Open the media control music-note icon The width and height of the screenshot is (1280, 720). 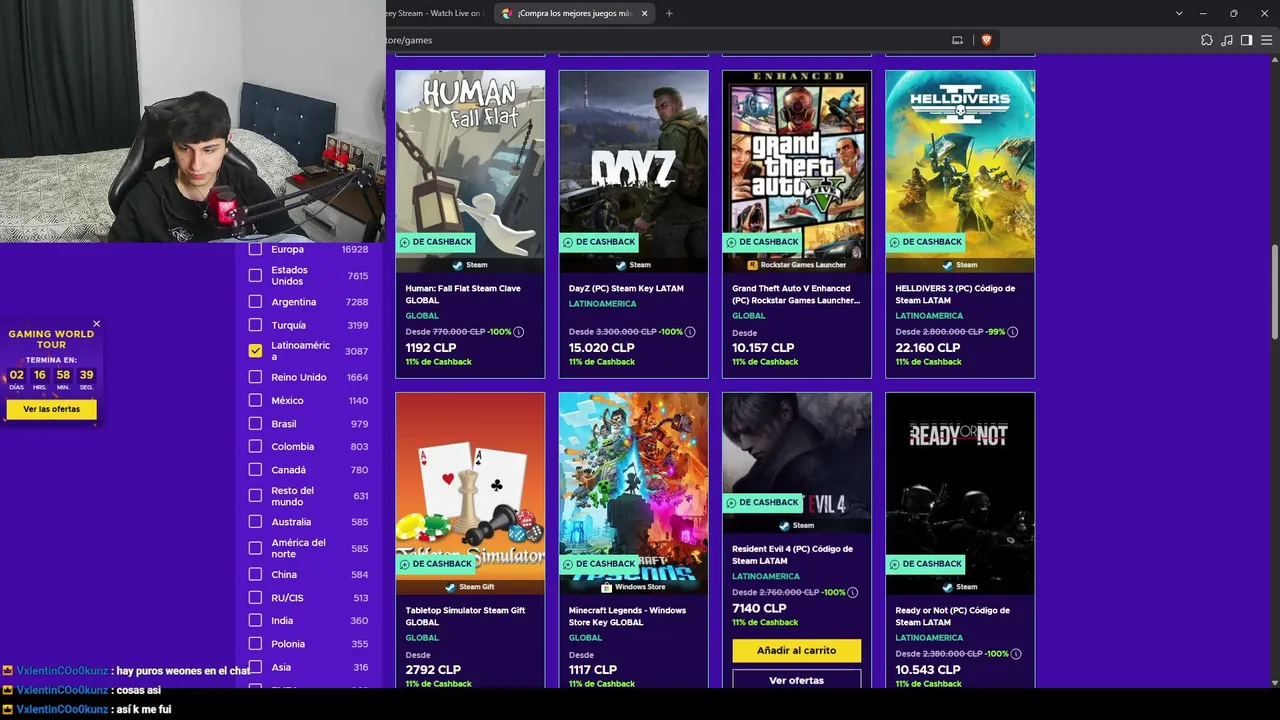(x=1227, y=40)
